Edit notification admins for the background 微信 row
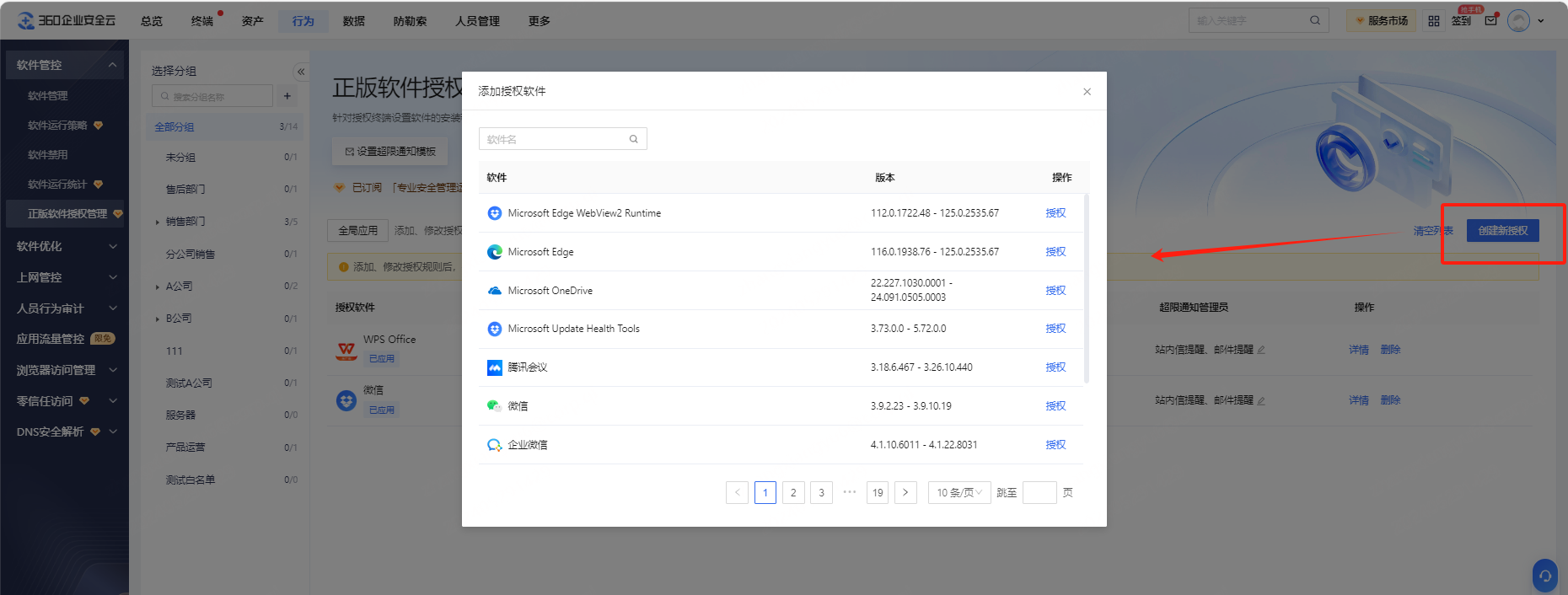The width and height of the screenshot is (1568, 595). click(1261, 400)
